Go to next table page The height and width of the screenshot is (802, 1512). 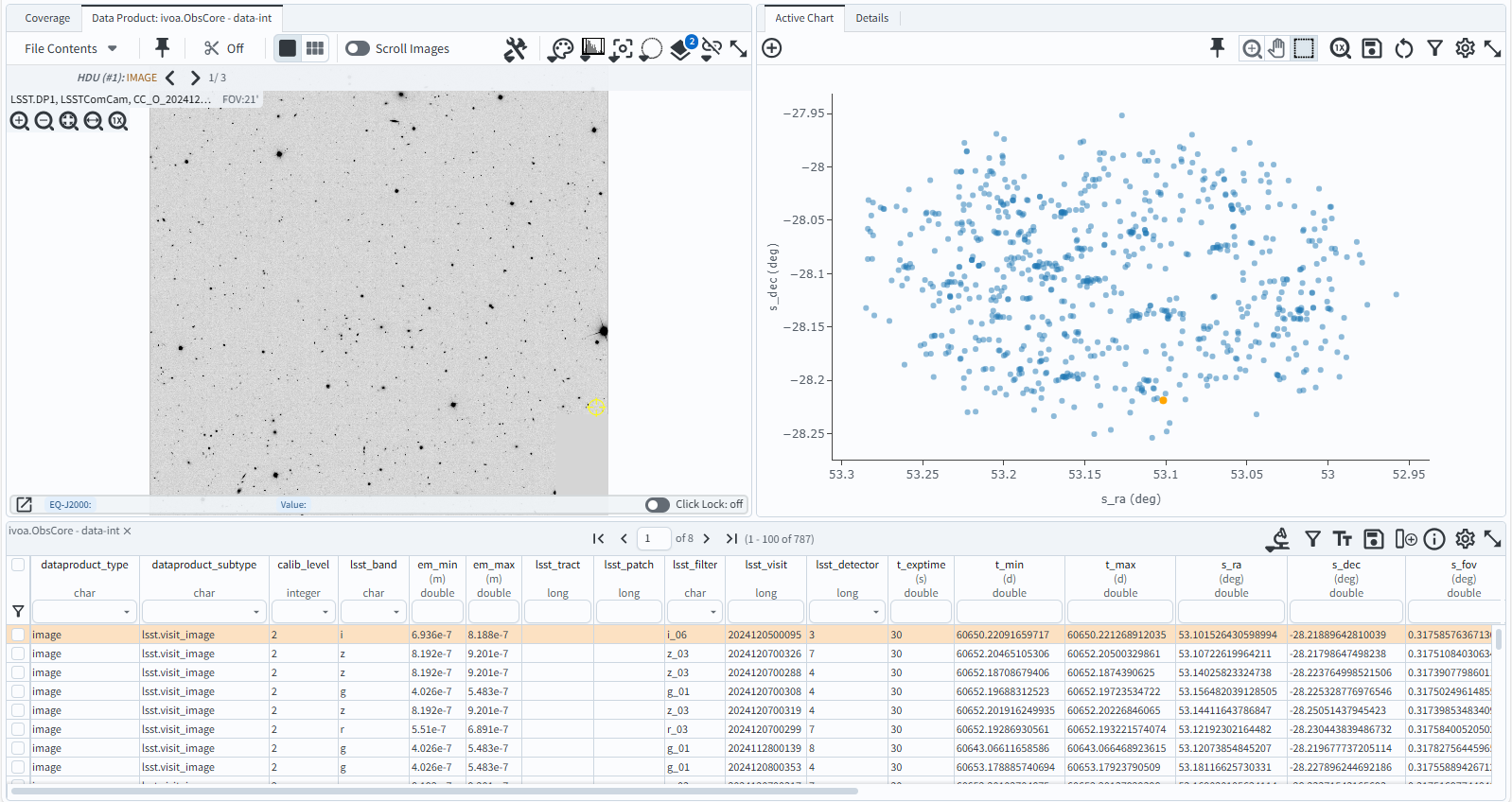tap(707, 539)
